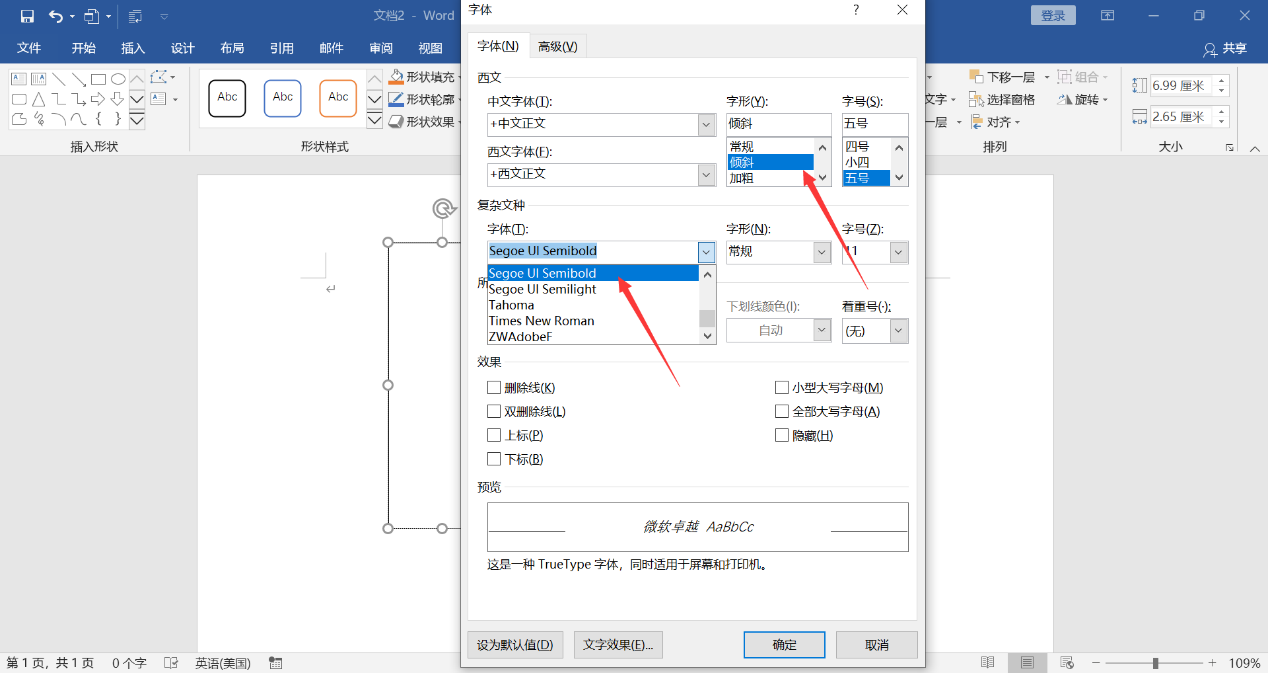Choose the rounded rectangle shape

point(19,99)
